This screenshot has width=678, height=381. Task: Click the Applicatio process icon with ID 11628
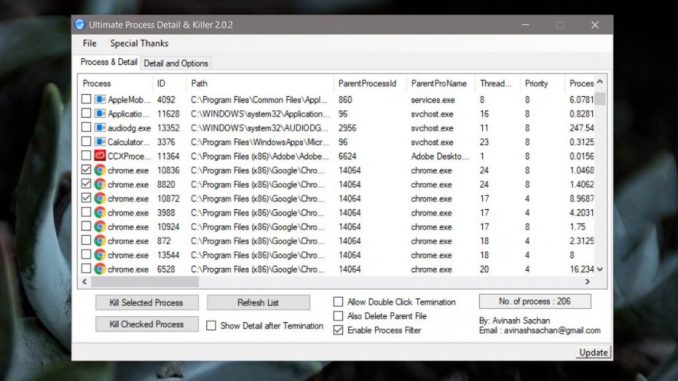(100, 114)
